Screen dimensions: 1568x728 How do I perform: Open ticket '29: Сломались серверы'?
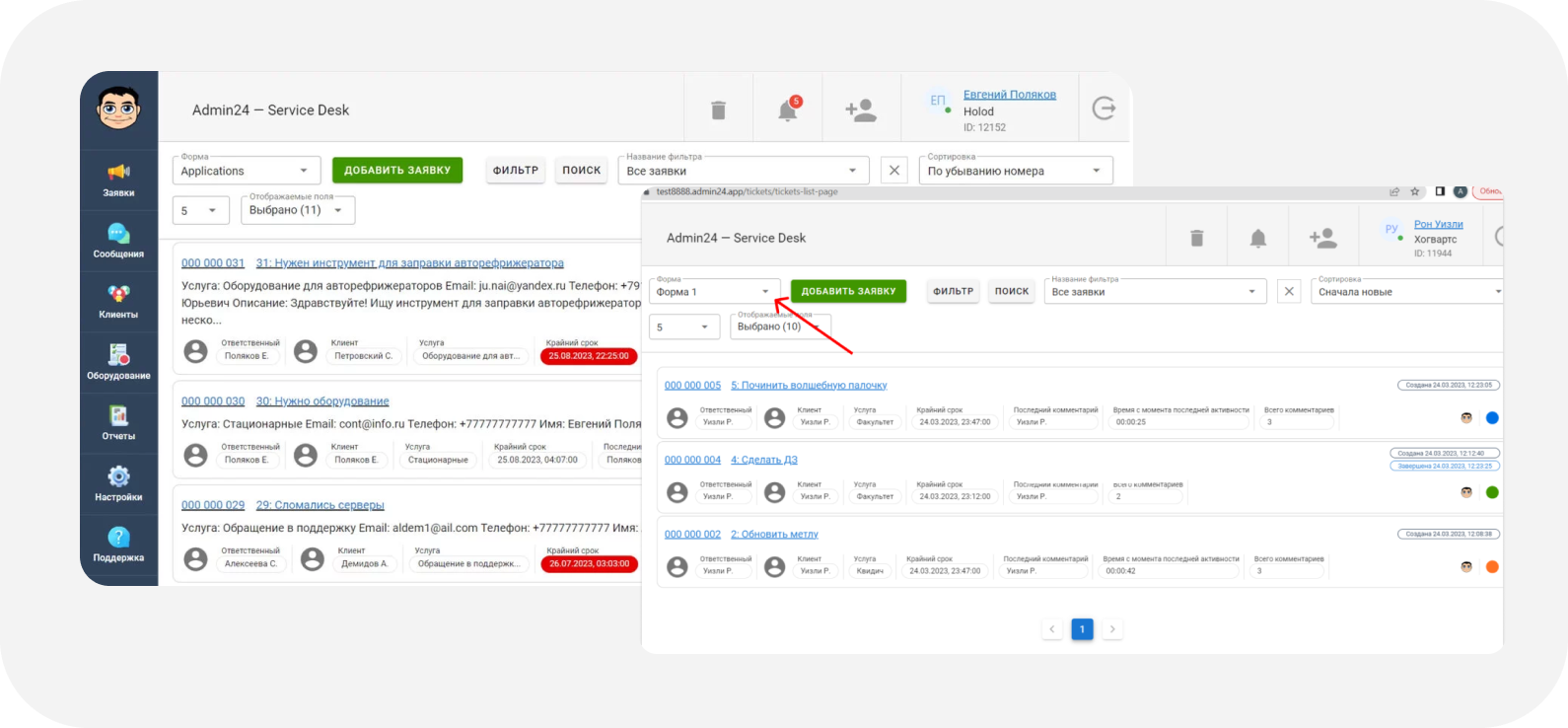(x=321, y=505)
